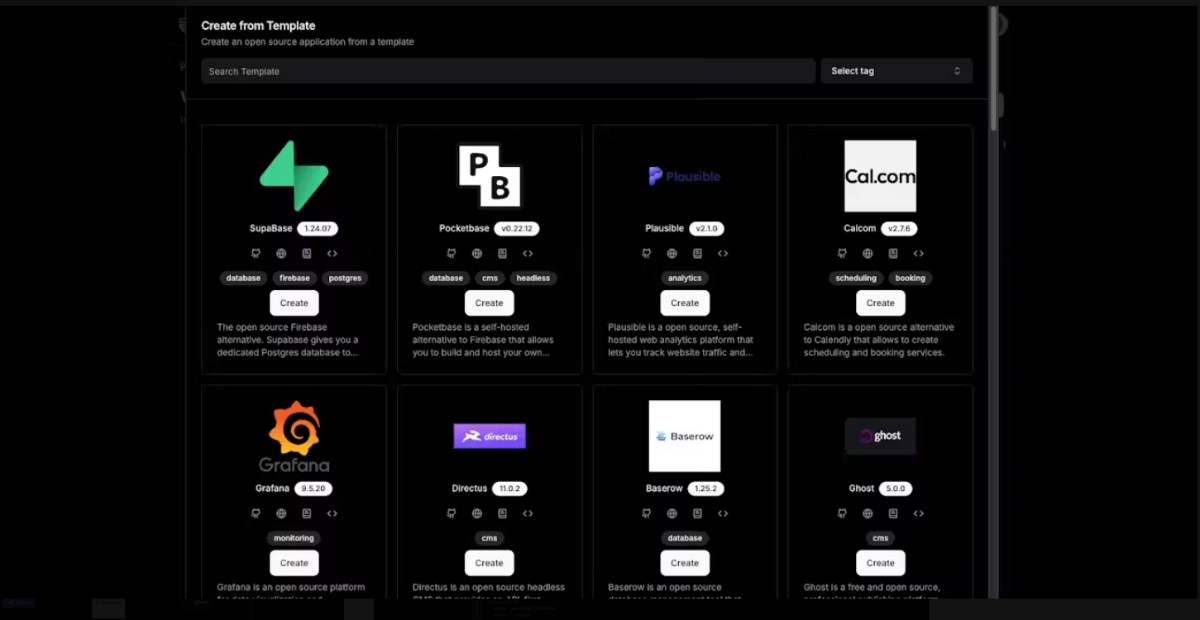Open Pocketbase documentation book icon
Viewport: 1200px width, 620px height.
[x=502, y=254]
